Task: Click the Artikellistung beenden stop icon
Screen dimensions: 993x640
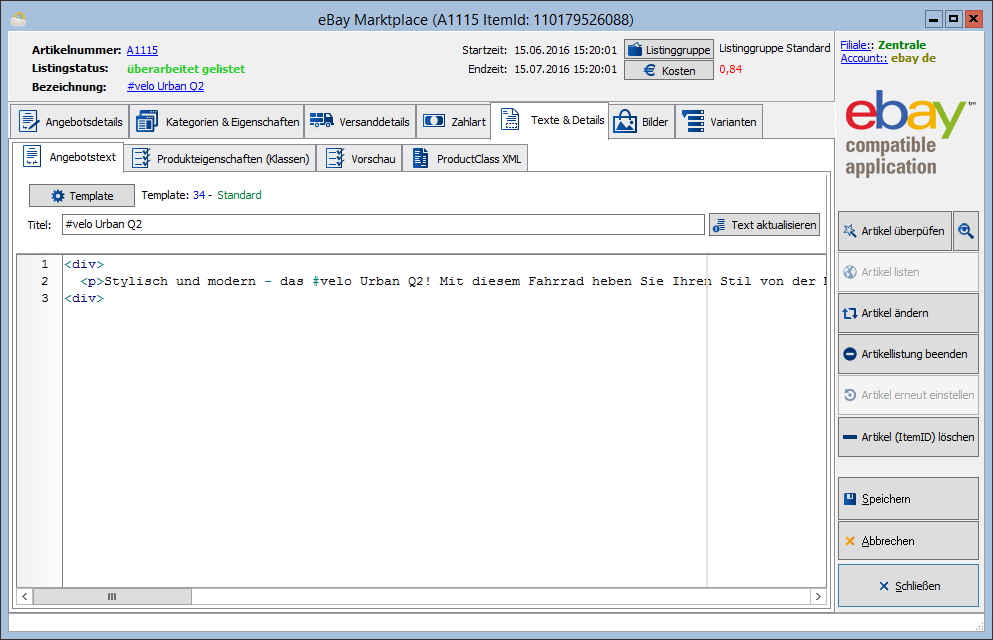Action: 850,354
